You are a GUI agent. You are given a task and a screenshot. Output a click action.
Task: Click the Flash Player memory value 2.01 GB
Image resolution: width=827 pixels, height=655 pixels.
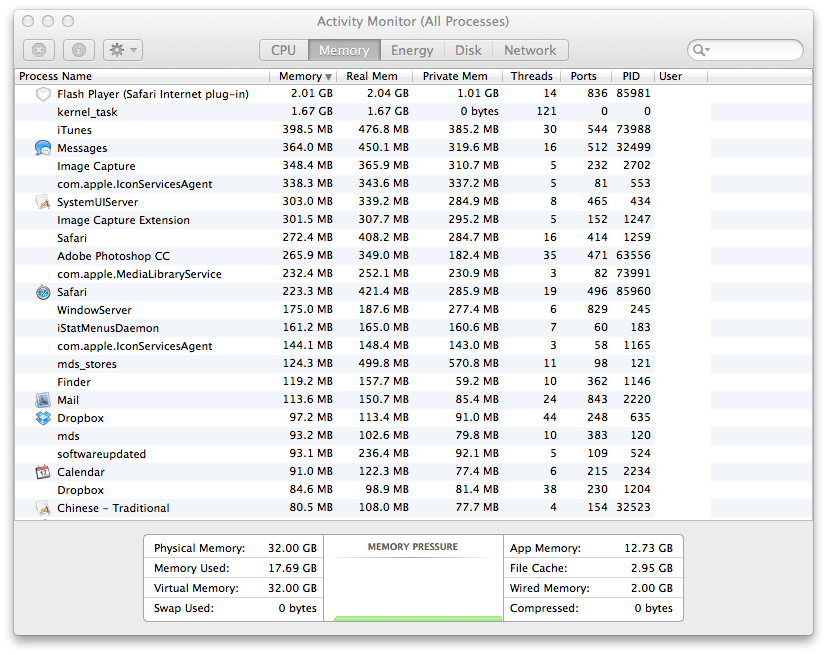coord(312,93)
